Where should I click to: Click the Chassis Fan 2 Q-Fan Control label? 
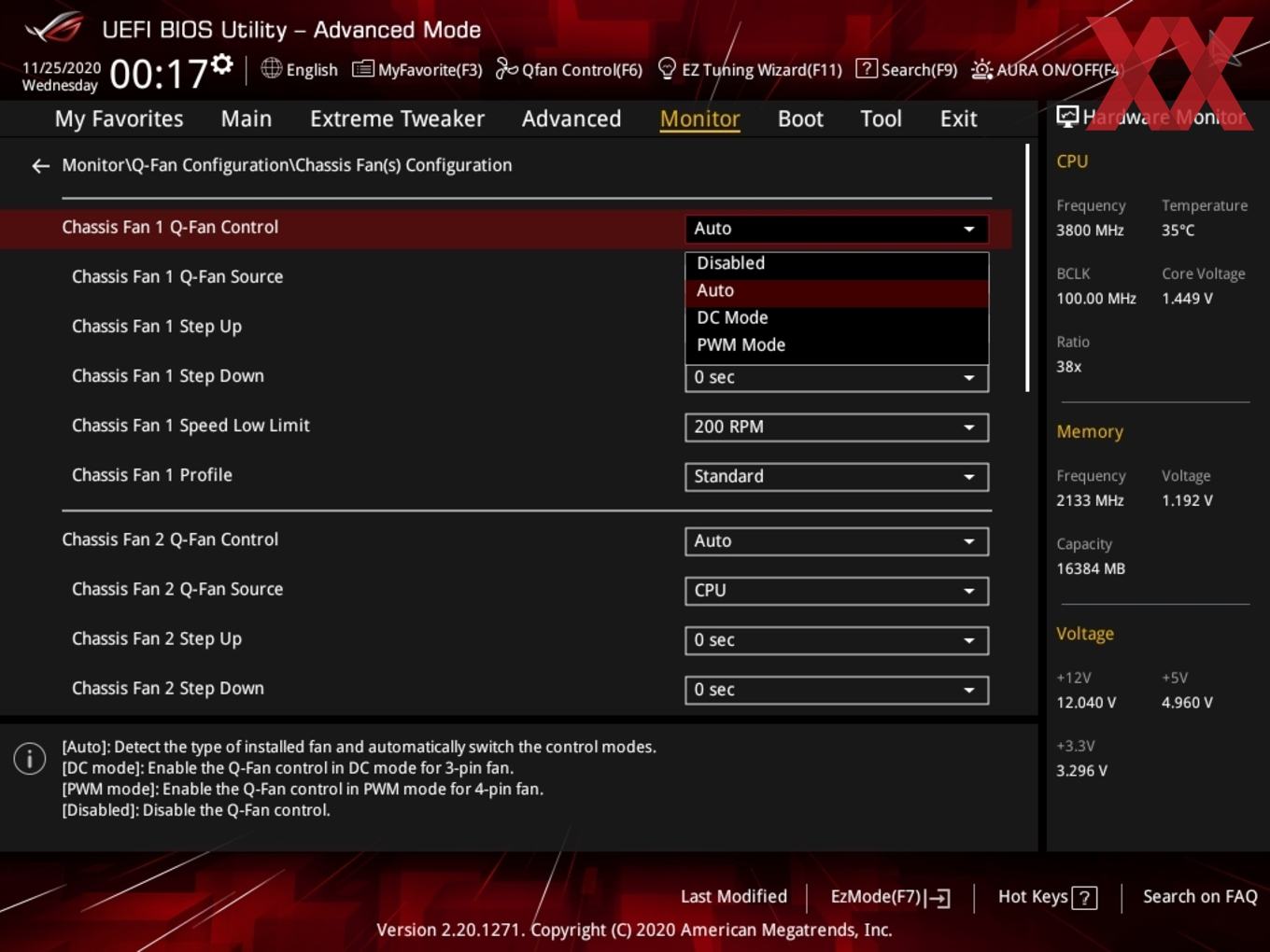coord(170,539)
